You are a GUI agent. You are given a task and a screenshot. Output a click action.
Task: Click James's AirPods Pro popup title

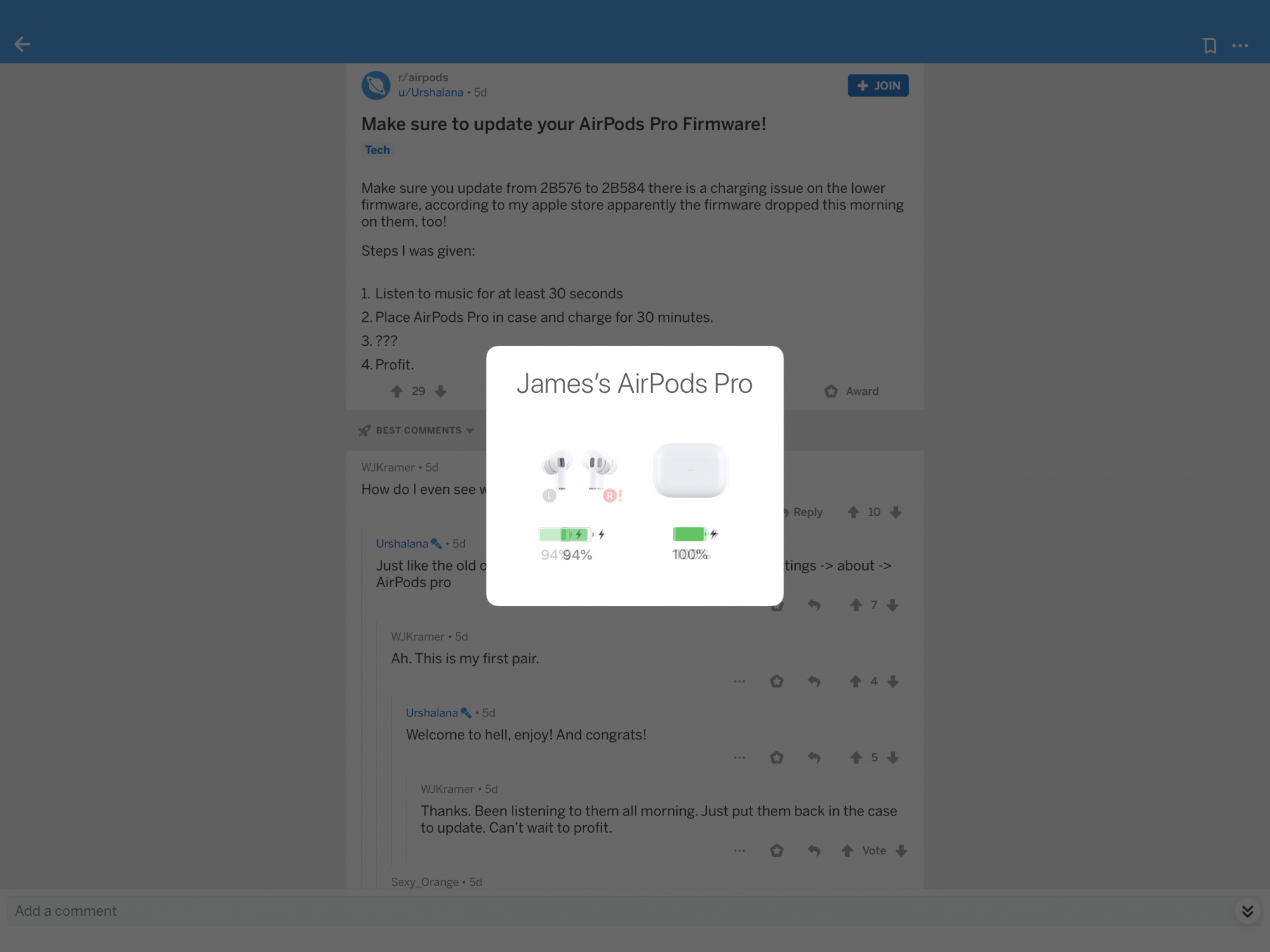[x=634, y=384]
